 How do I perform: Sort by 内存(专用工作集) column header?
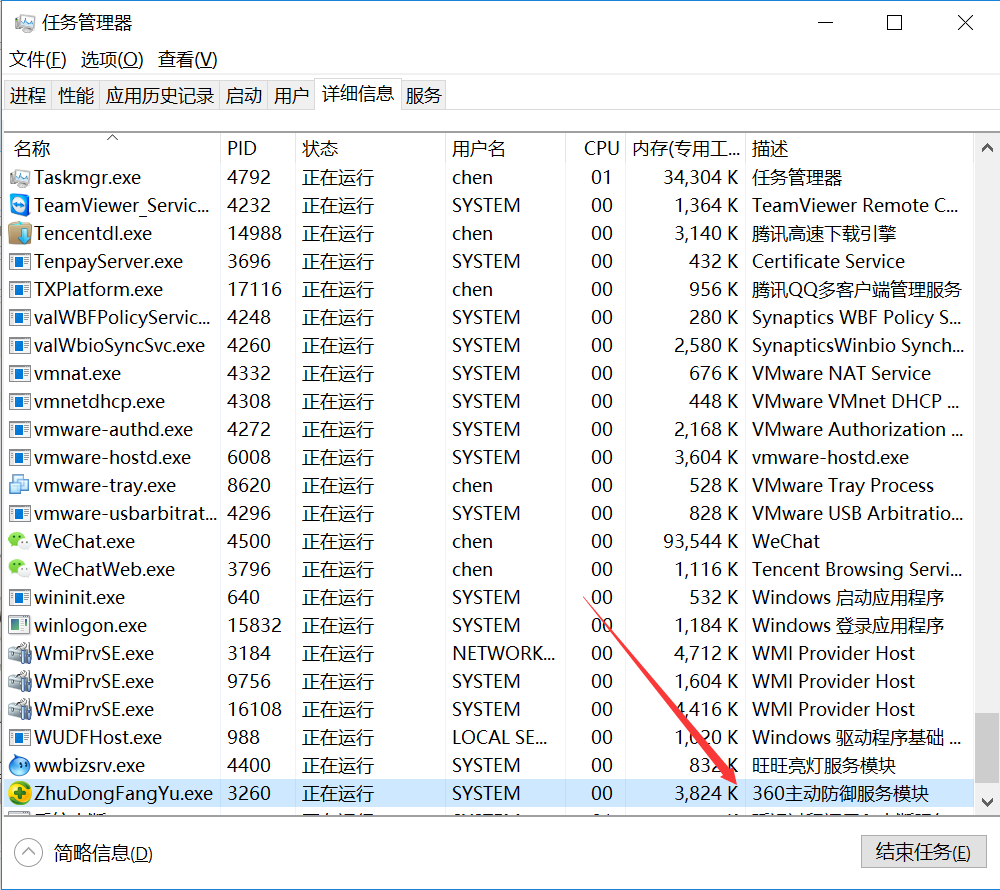[x=686, y=149]
